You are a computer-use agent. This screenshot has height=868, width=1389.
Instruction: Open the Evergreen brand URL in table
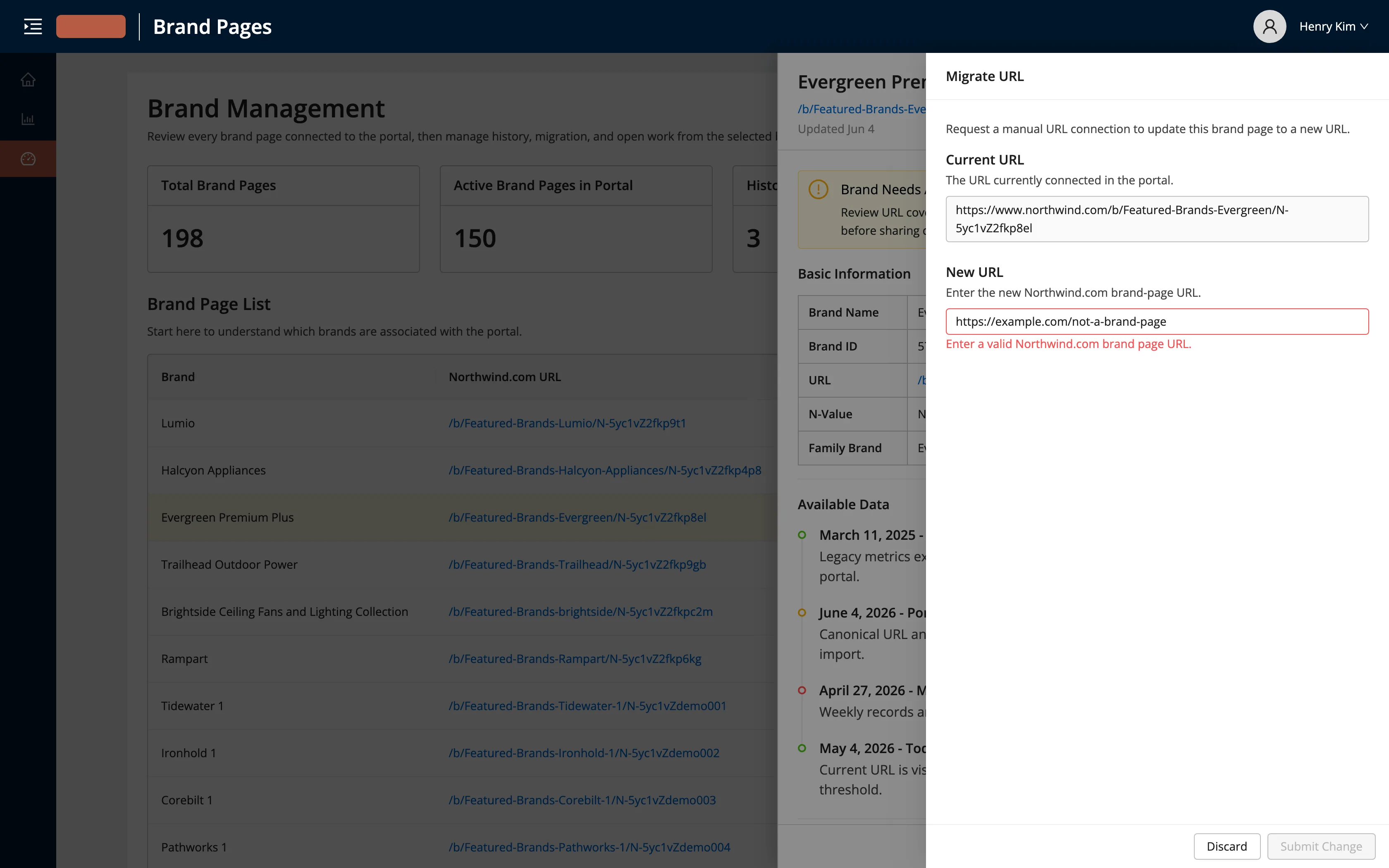pyautogui.click(x=577, y=517)
